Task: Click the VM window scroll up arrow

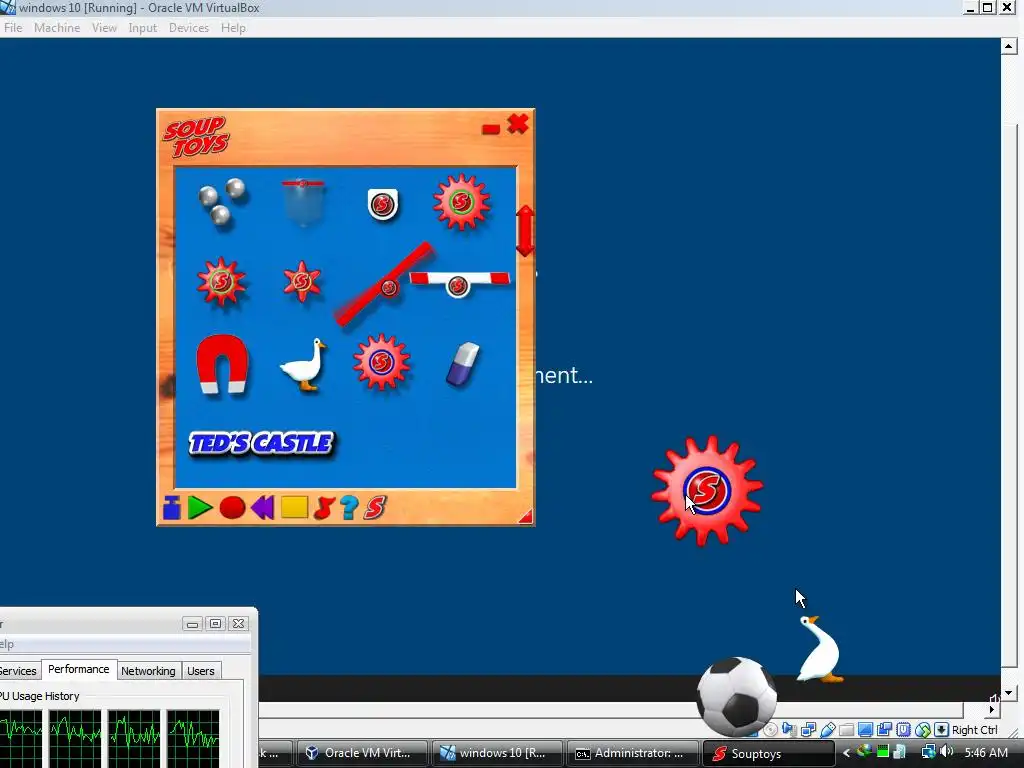Action: click(1008, 46)
